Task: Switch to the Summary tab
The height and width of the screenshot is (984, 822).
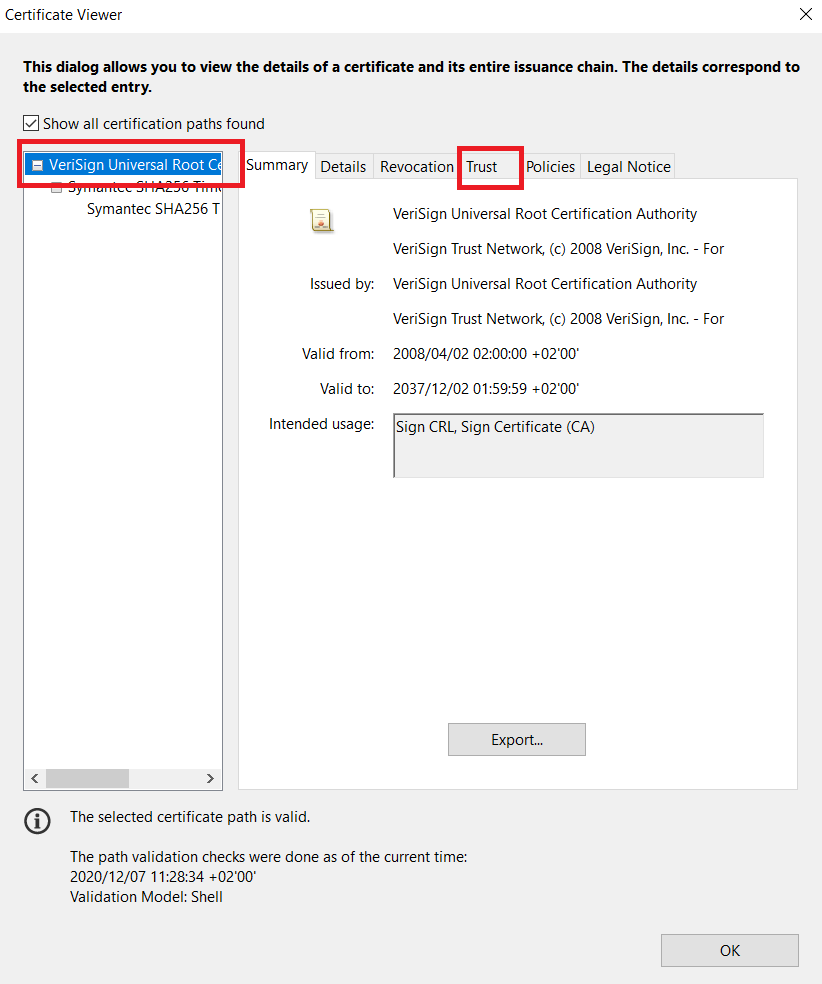Action: pos(277,165)
